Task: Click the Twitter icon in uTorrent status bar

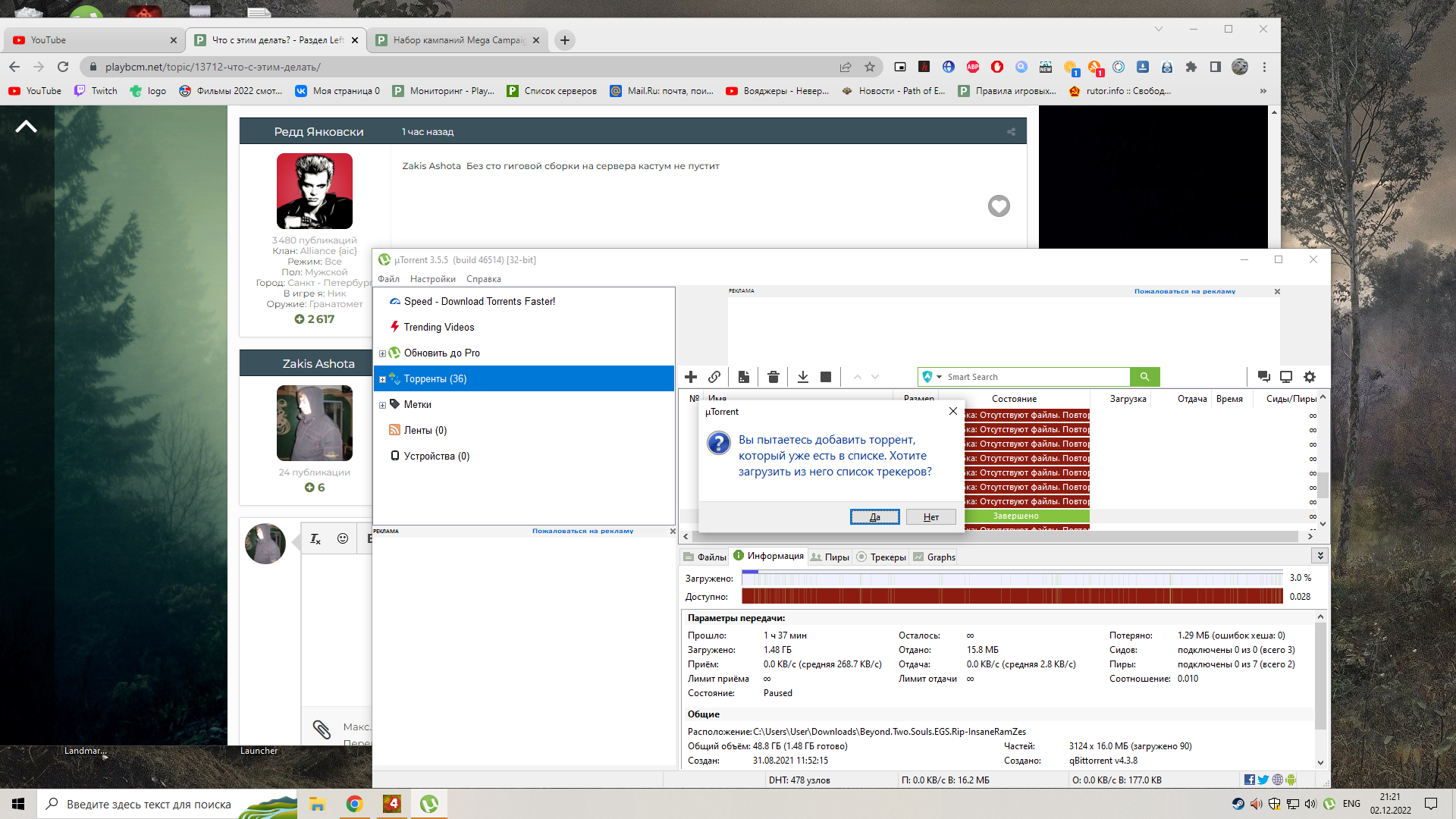Action: 1263,780
